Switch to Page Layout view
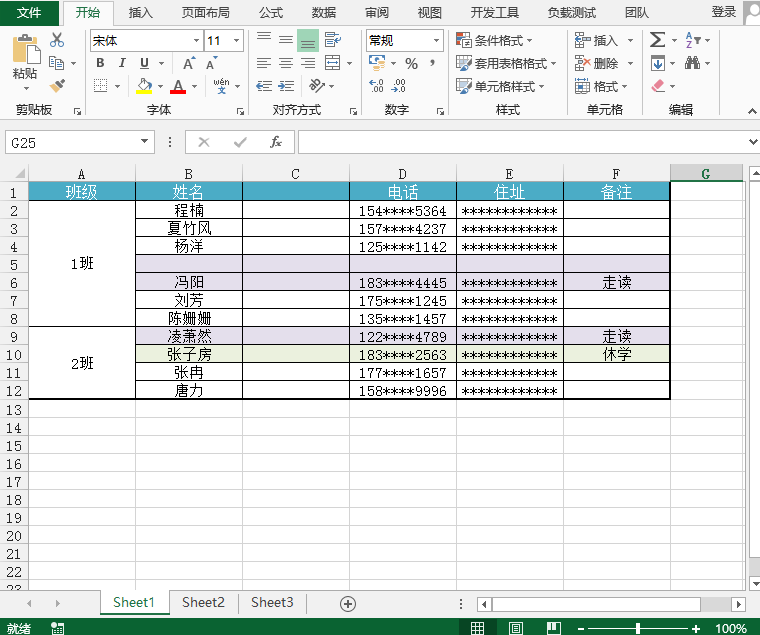The image size is (760, 635). tap(515, 628)
